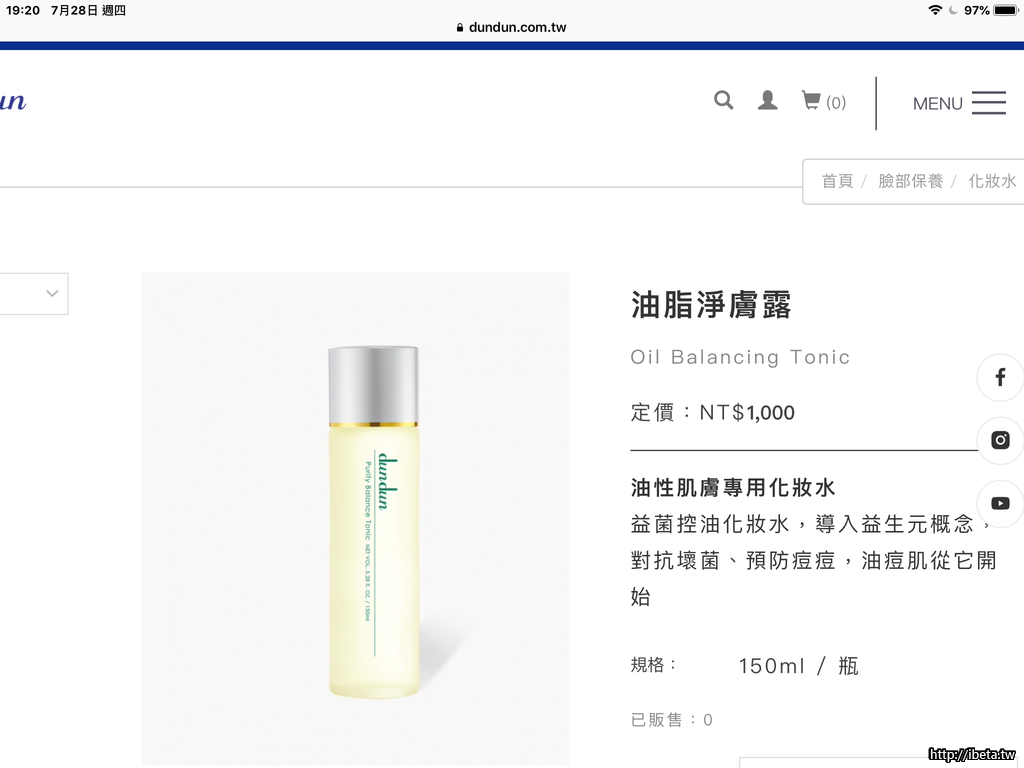Select 化妝水 breadcrumb link
The width and height of the screenshot is (1024, 768).
[991, 181]
